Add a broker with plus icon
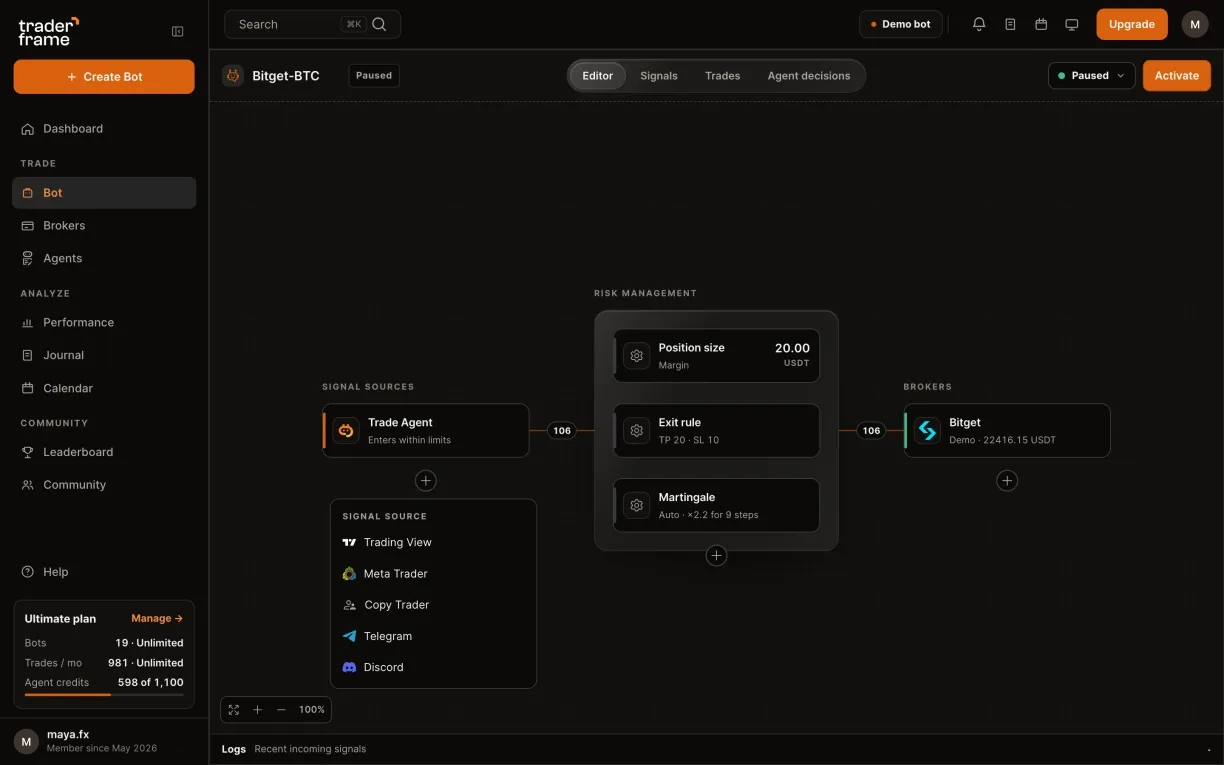The image size is (1224, 765). click(1007, 481)
